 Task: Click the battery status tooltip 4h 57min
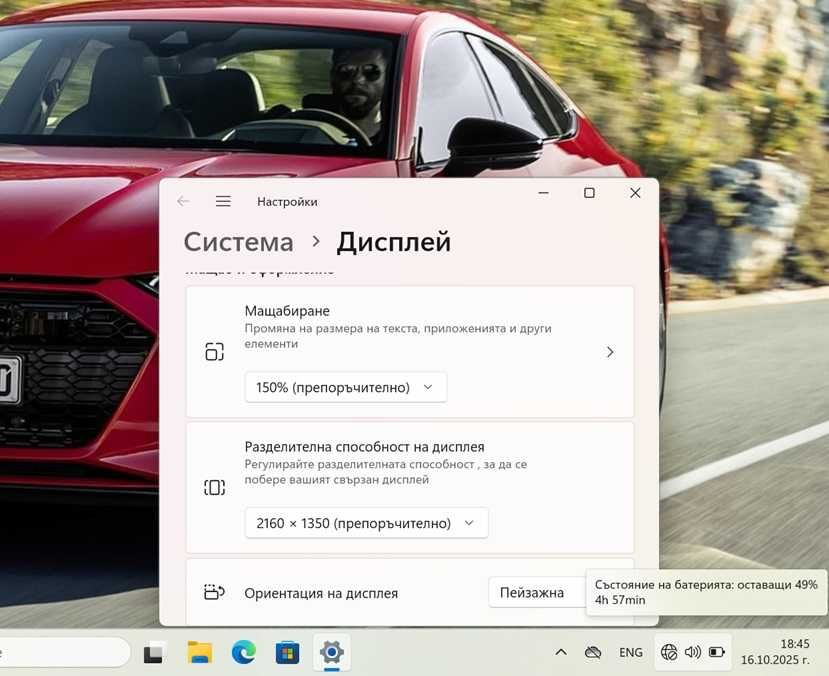tap(706, 592)
